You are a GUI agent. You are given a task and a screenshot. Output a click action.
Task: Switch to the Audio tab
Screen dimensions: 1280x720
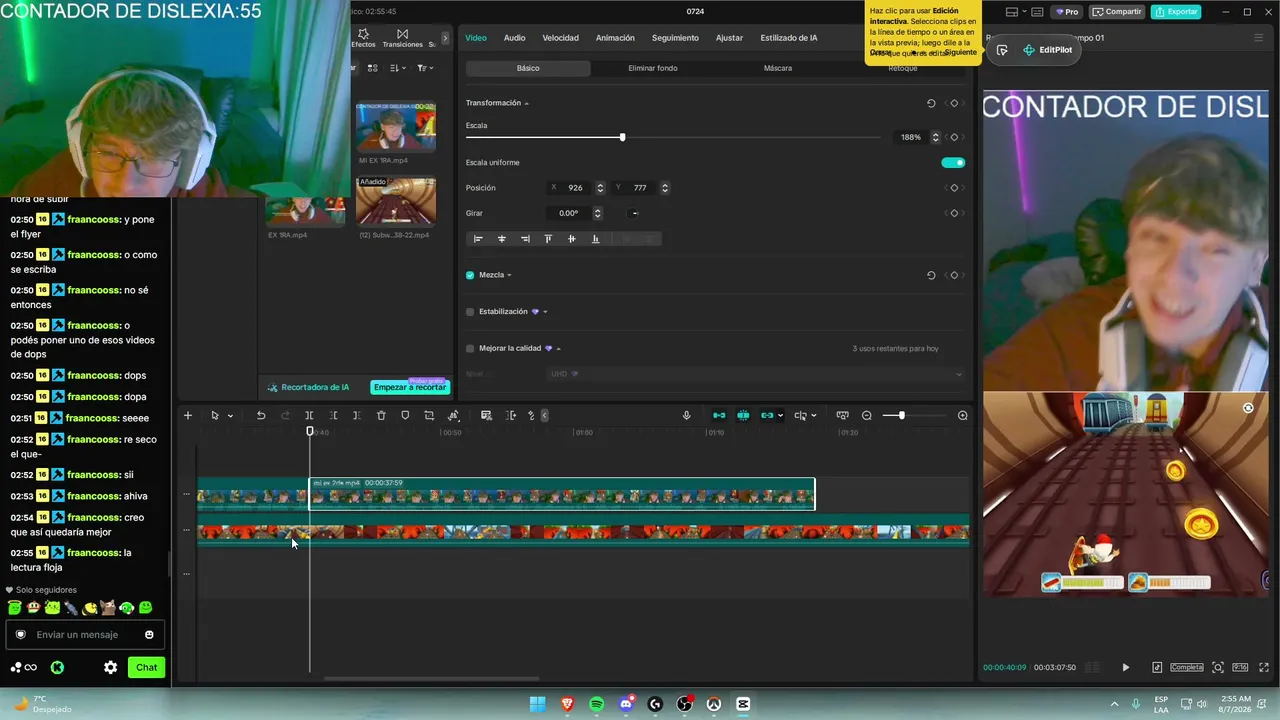pyautogui.click(x=514, y=38)
